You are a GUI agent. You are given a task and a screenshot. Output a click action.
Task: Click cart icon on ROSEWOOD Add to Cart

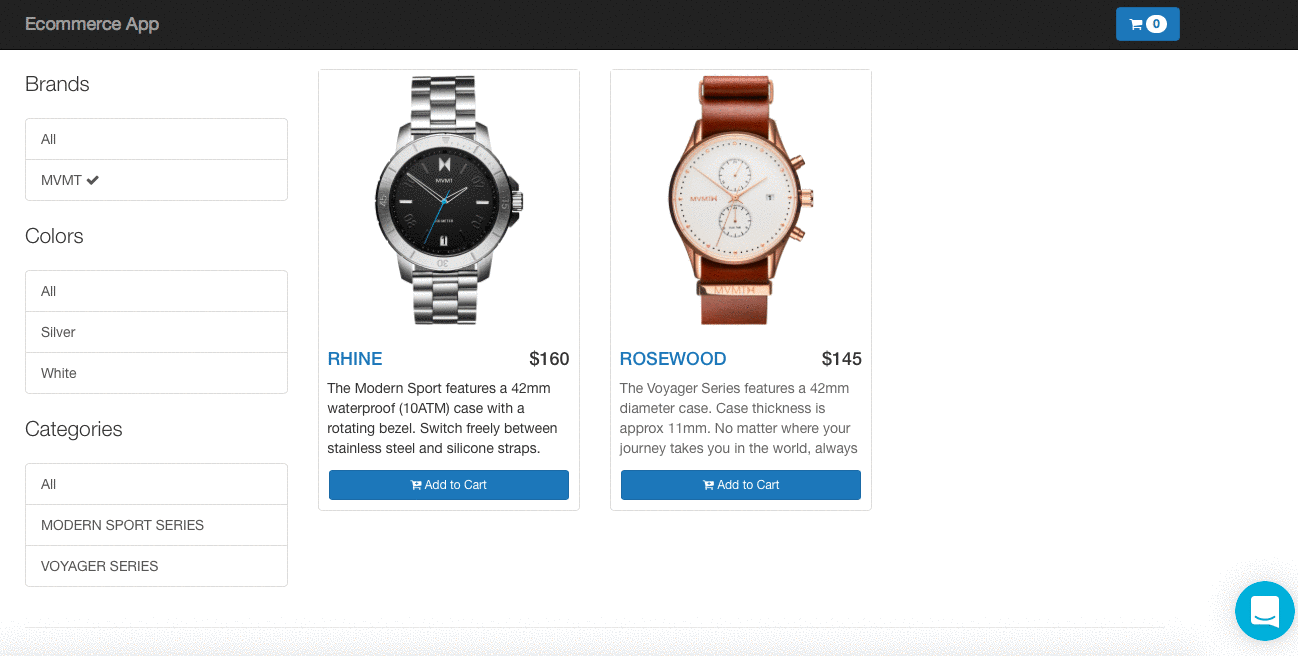tap(708, 485)
